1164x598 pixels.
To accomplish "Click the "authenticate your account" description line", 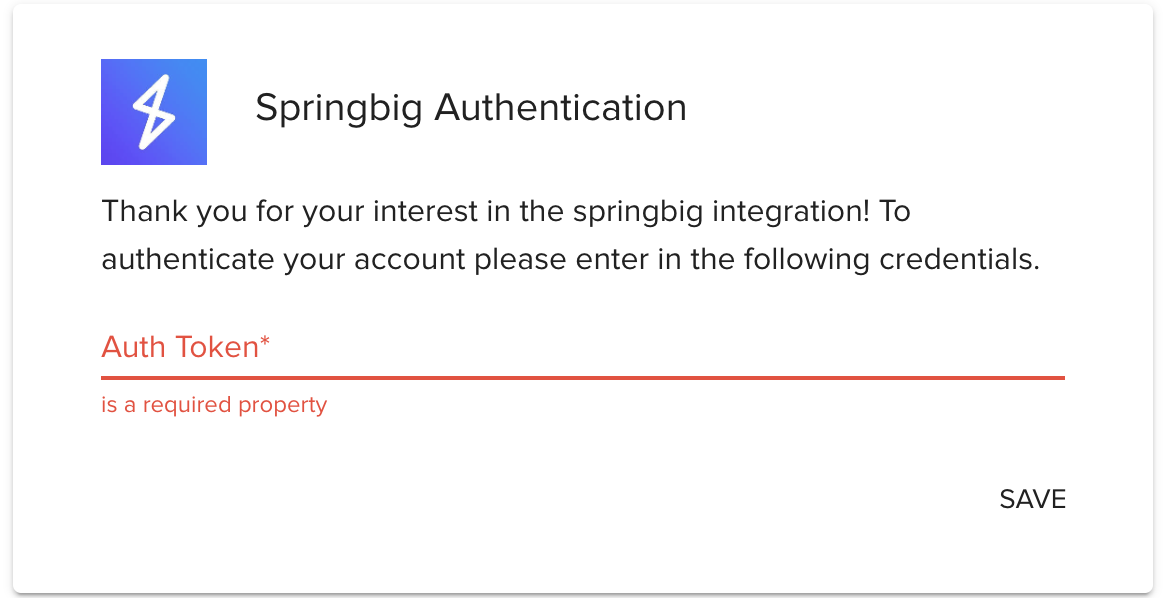I will [x=570, y=259].
